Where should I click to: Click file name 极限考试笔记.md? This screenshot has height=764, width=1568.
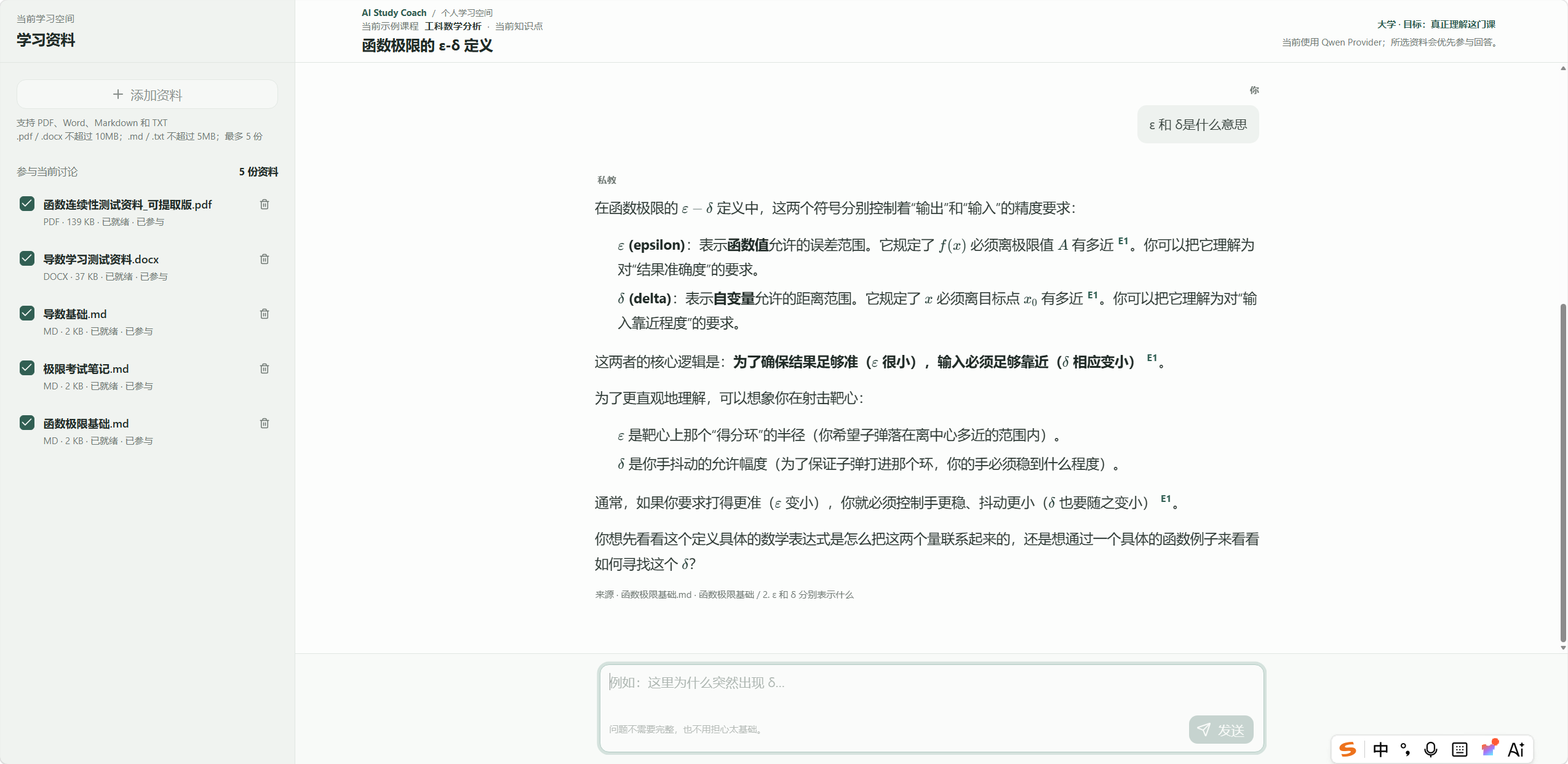86,368
